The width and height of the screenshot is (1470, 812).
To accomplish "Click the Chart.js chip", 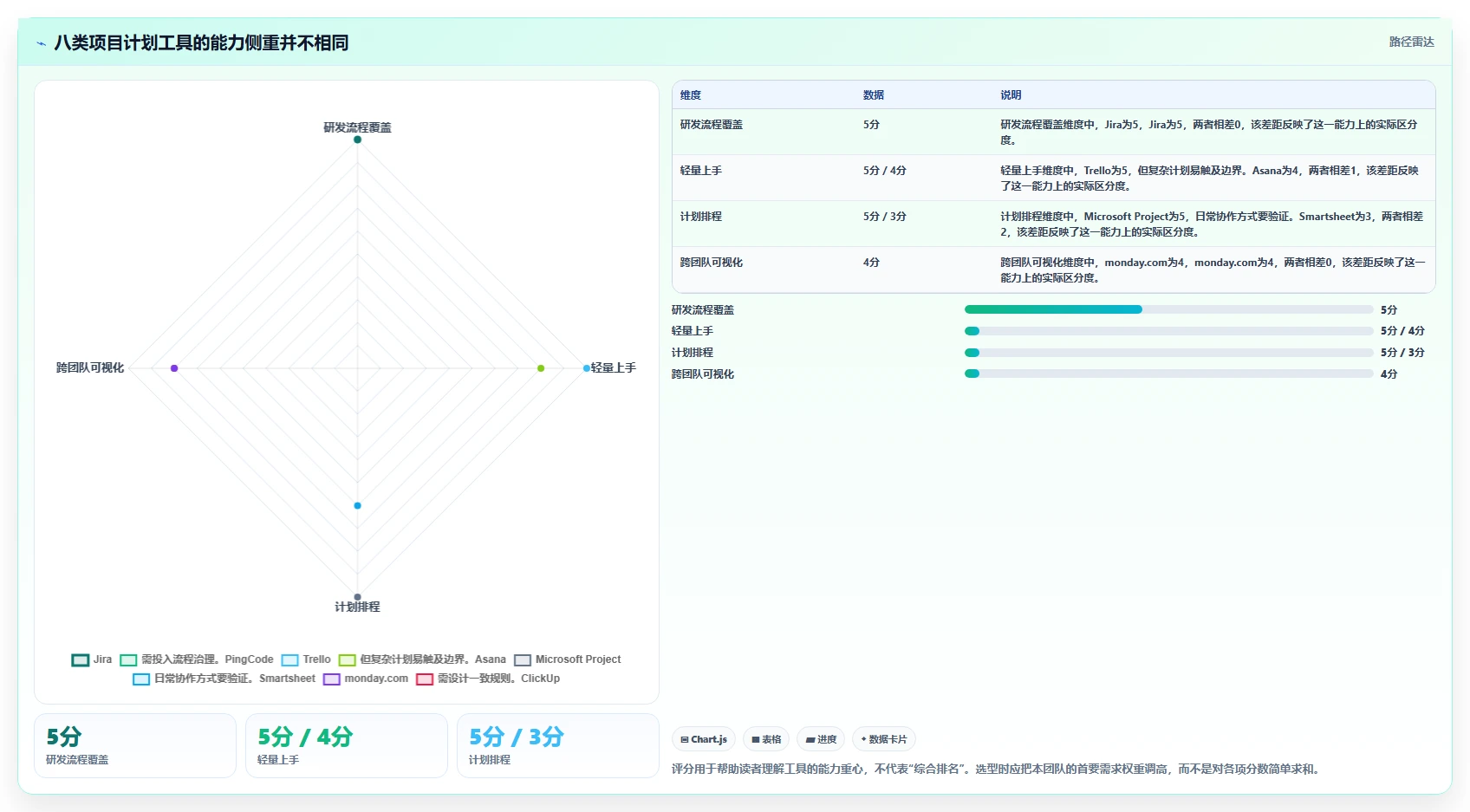I will point(704,739).
